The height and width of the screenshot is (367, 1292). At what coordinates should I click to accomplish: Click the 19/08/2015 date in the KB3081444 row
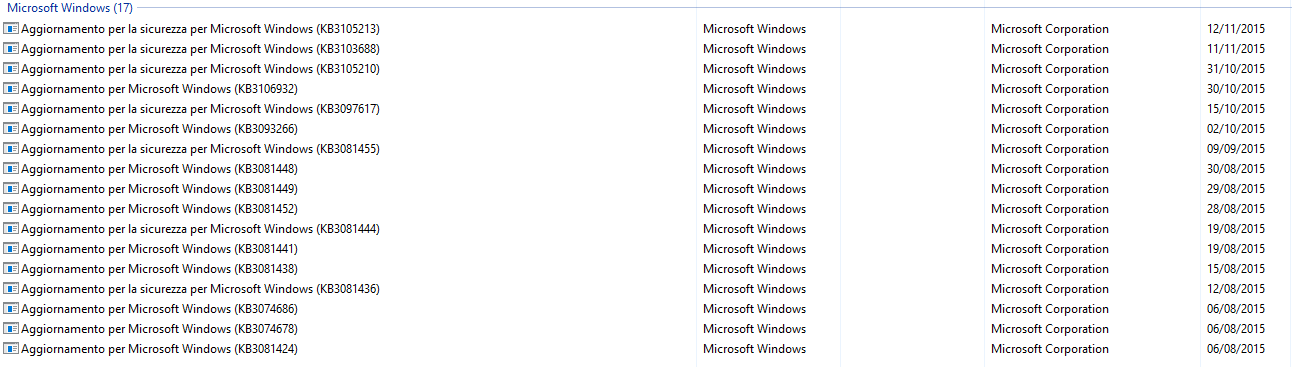tap(1236, 229)
